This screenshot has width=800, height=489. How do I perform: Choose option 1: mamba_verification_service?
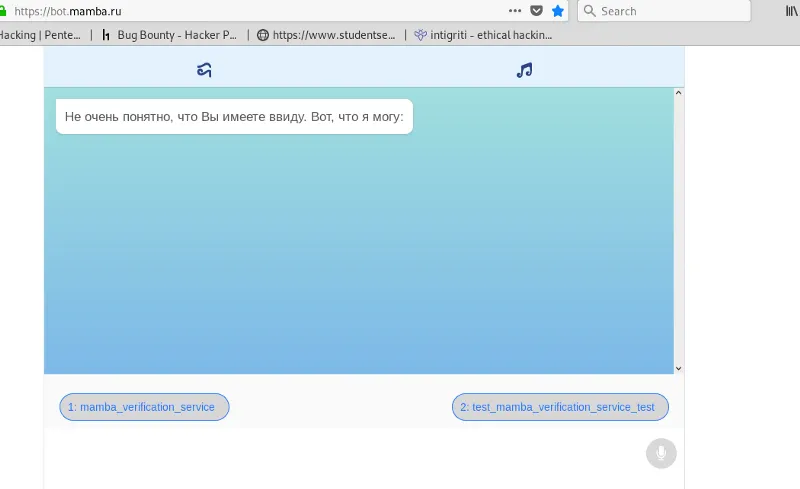point(144,407)
